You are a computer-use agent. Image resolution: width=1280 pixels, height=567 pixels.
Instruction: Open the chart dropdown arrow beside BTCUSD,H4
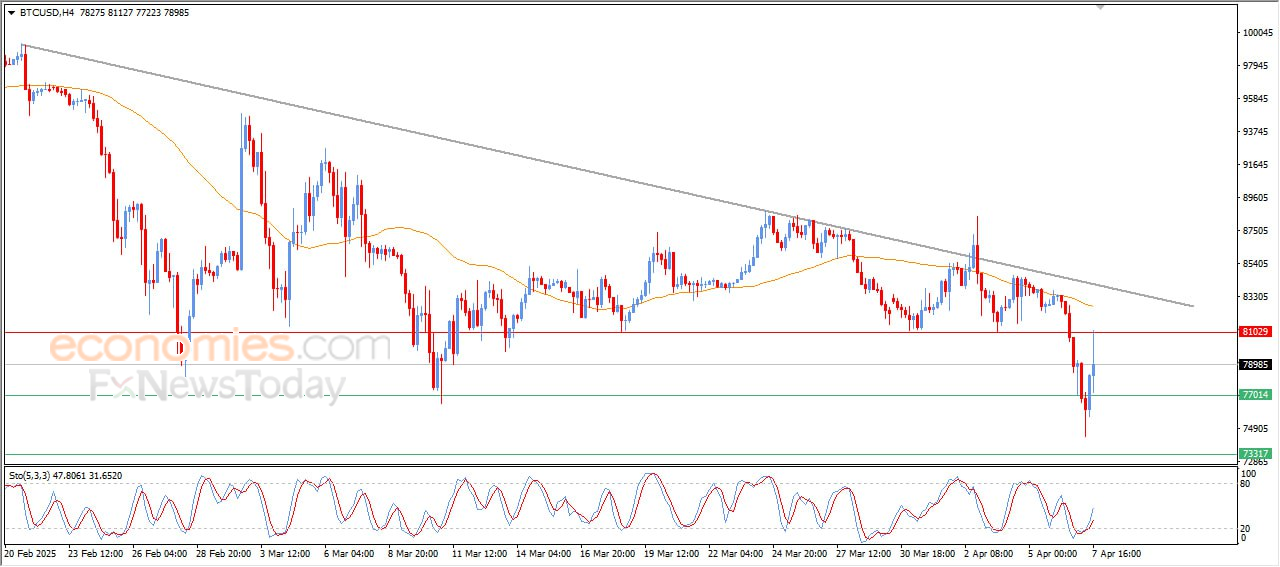point(11,13)
